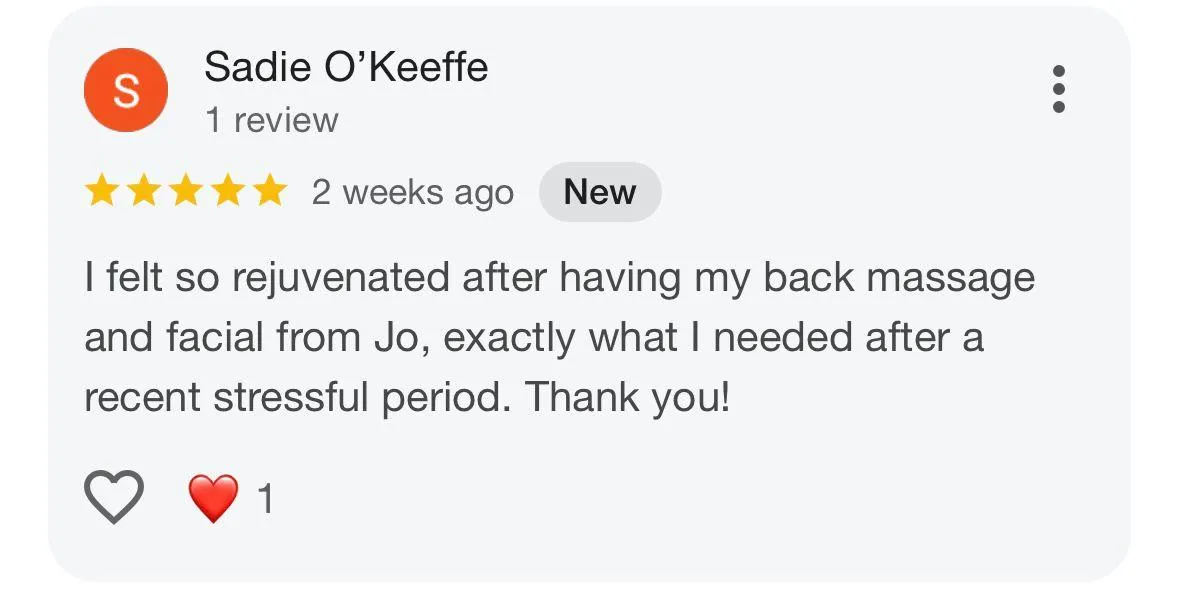
Task: Click "Thank you!" in the review text
Action: point(628,398)
